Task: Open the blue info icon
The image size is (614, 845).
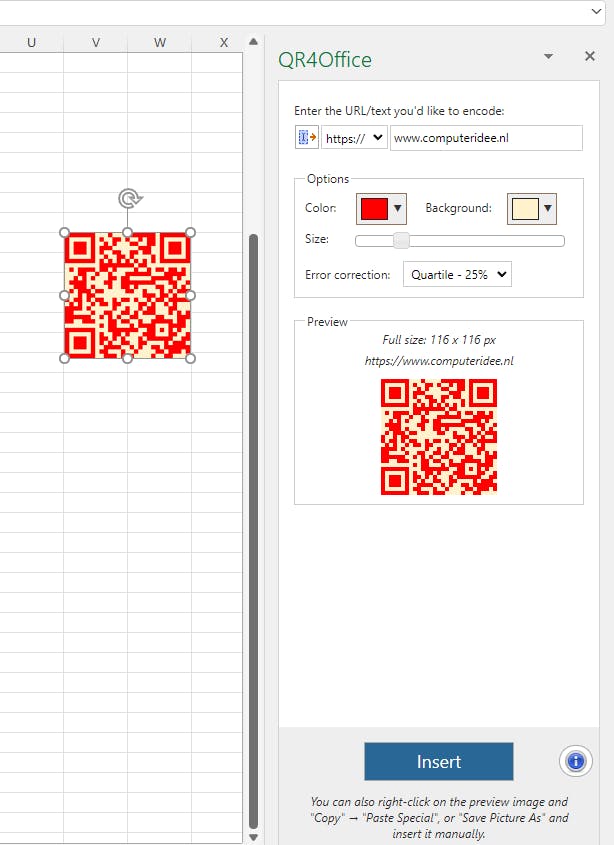Action: click(x=576, y=761)
